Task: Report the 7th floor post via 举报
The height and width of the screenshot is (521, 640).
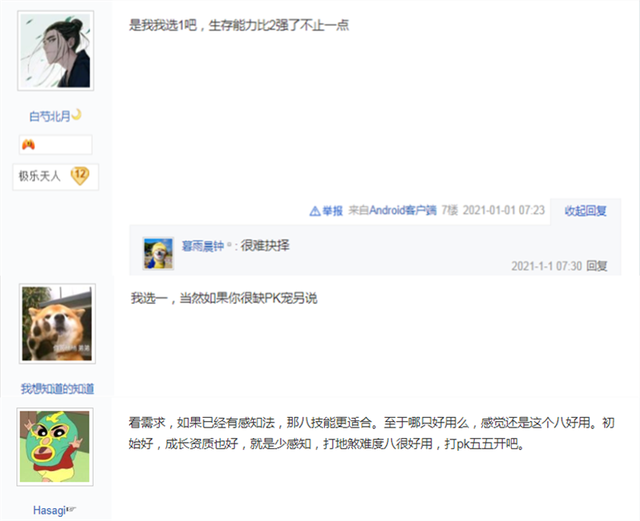Action: point(332,211)
